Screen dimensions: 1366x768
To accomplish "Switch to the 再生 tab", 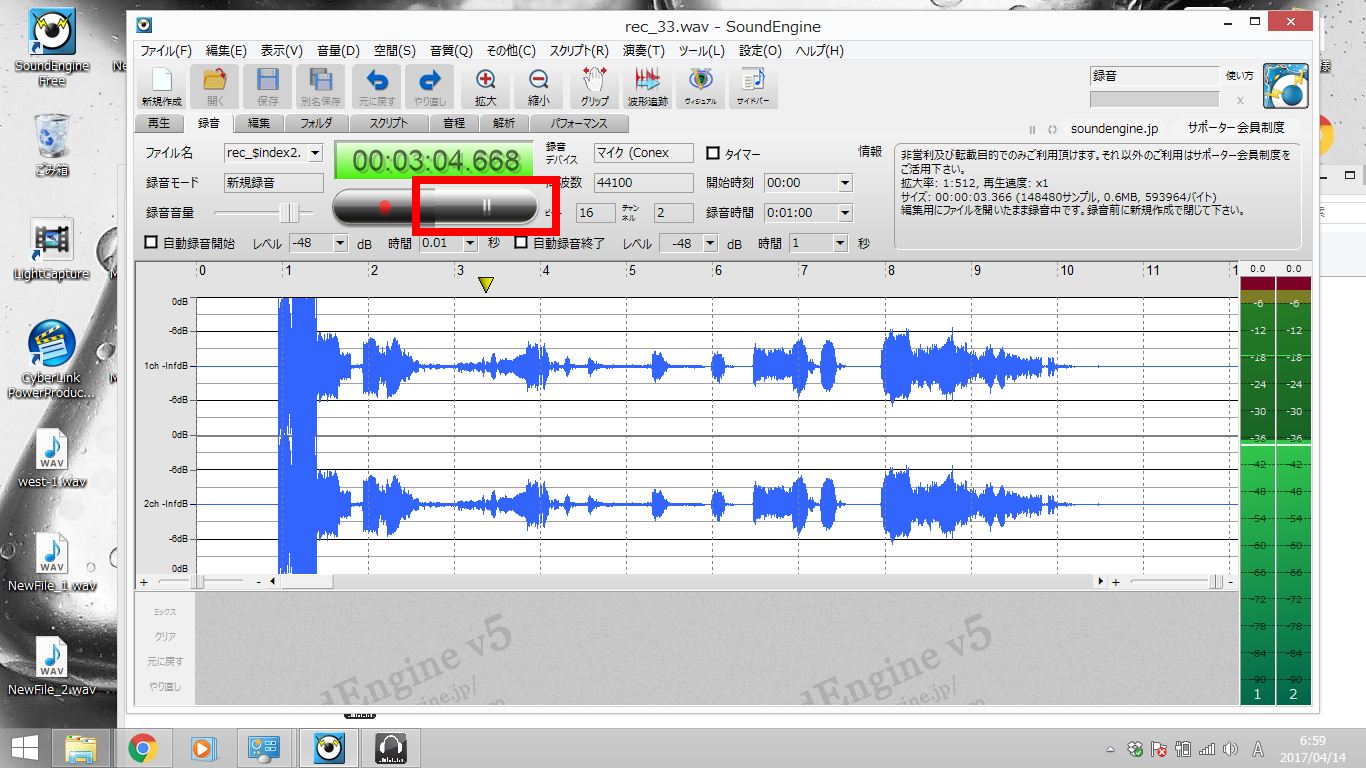I will point(158,123).
